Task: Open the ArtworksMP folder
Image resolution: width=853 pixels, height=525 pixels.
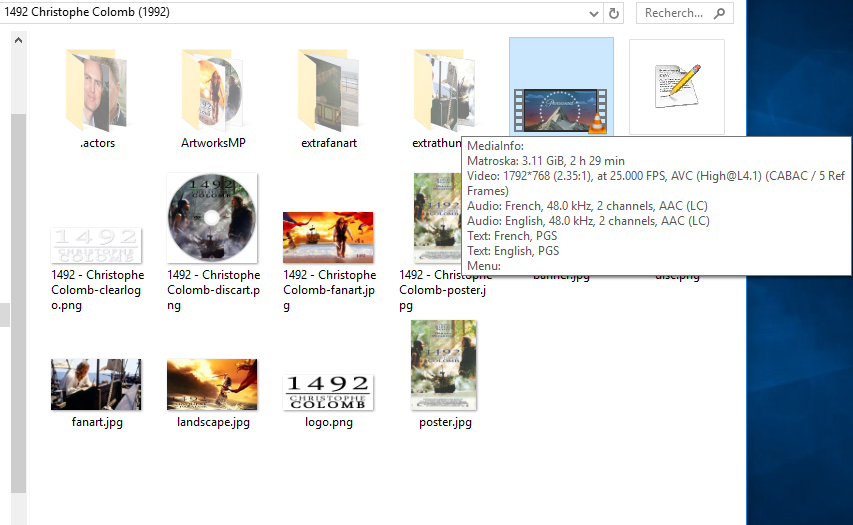Action: (213, 90)
